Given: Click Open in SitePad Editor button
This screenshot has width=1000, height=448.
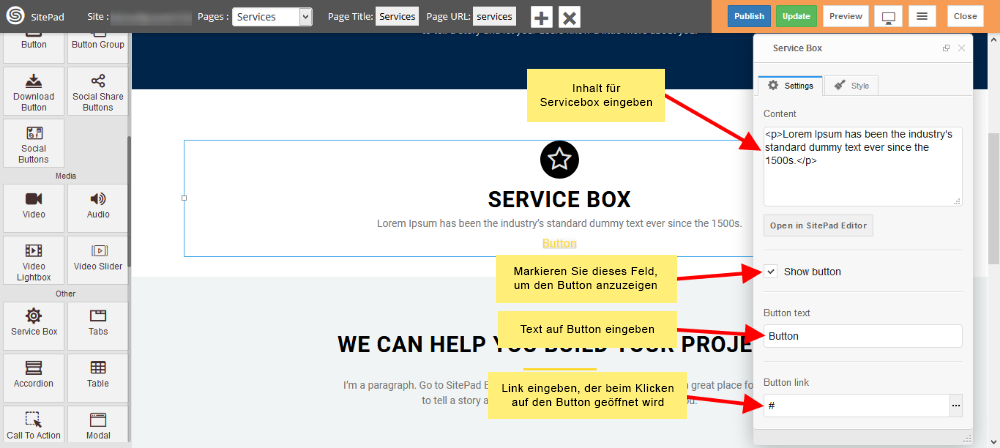Looking at the screenshot, I should (x=818, y=226).
